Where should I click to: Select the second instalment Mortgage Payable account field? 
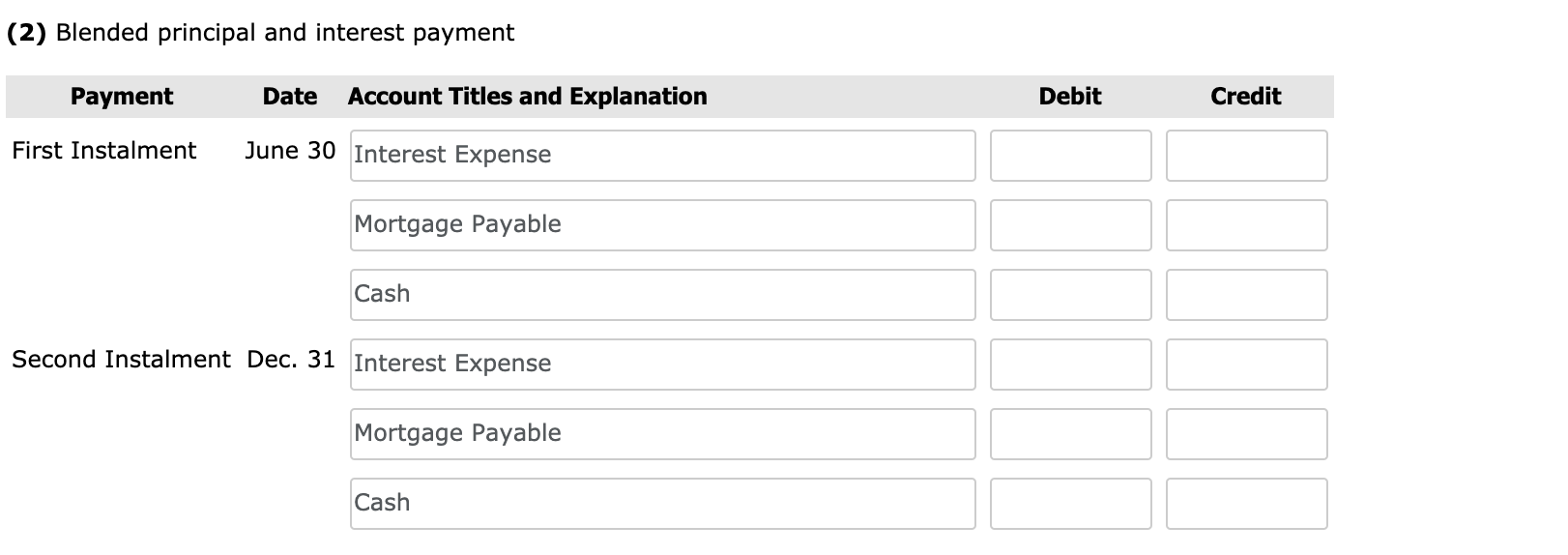coord(662,434)
